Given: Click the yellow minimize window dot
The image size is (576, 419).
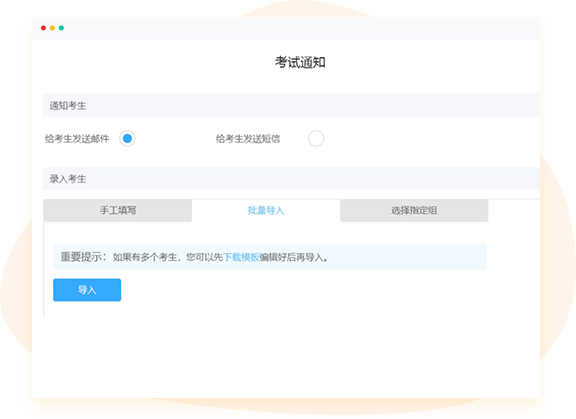Looking at the screenshot, I should pos(53,28).
